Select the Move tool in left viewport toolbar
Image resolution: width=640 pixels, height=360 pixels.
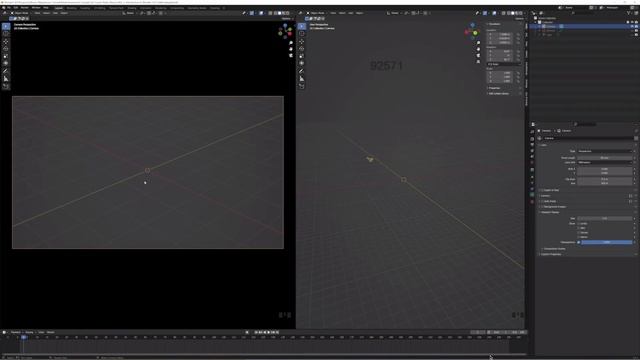point(6,42)
